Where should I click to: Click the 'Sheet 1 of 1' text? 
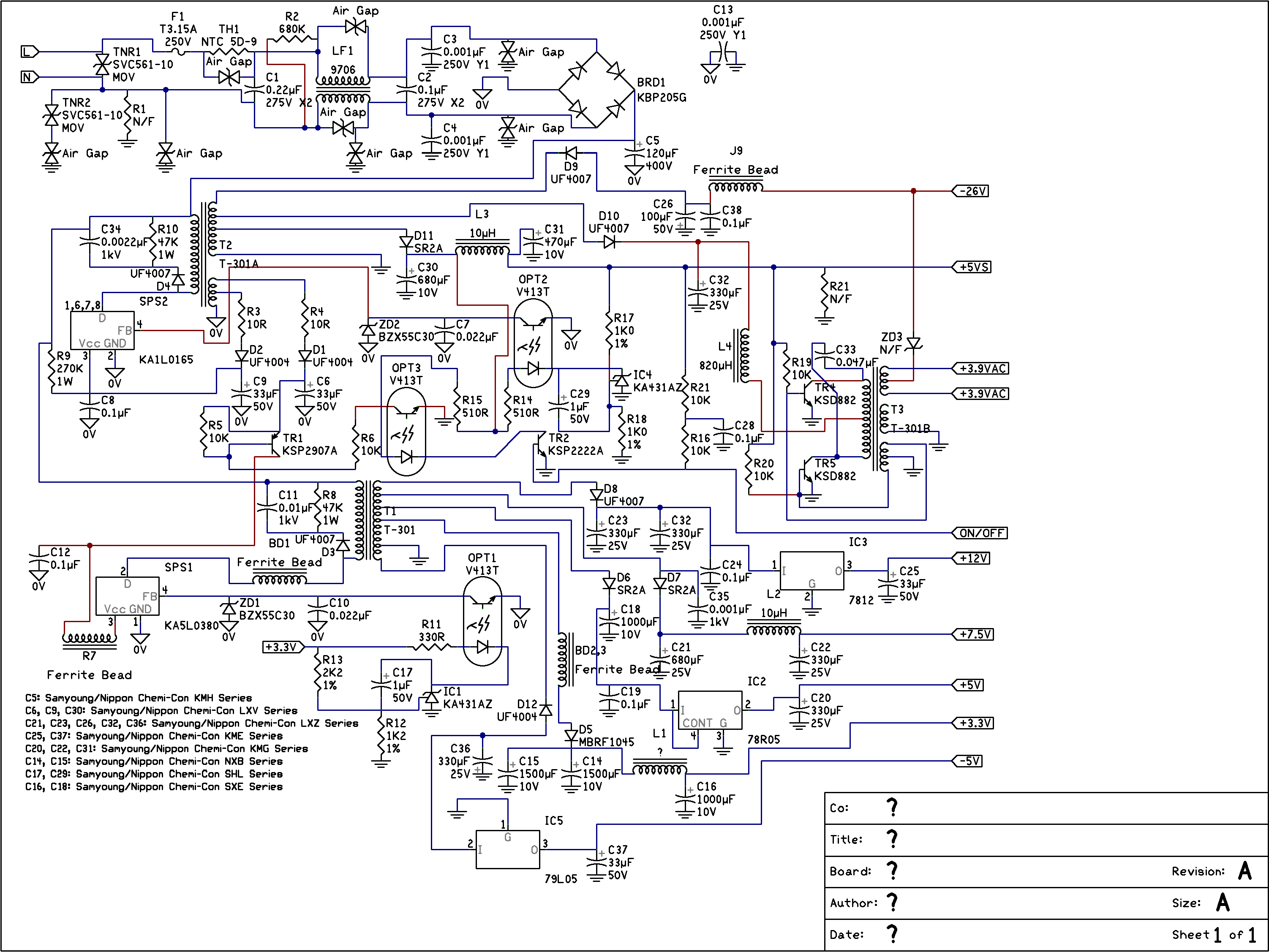(1215, 935)
